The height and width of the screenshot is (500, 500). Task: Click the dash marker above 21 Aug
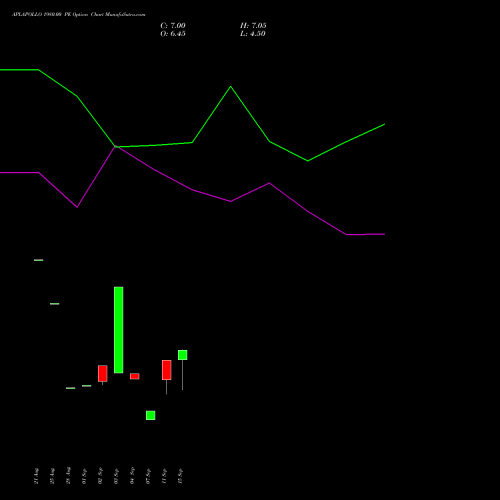[x=39, y=260]
